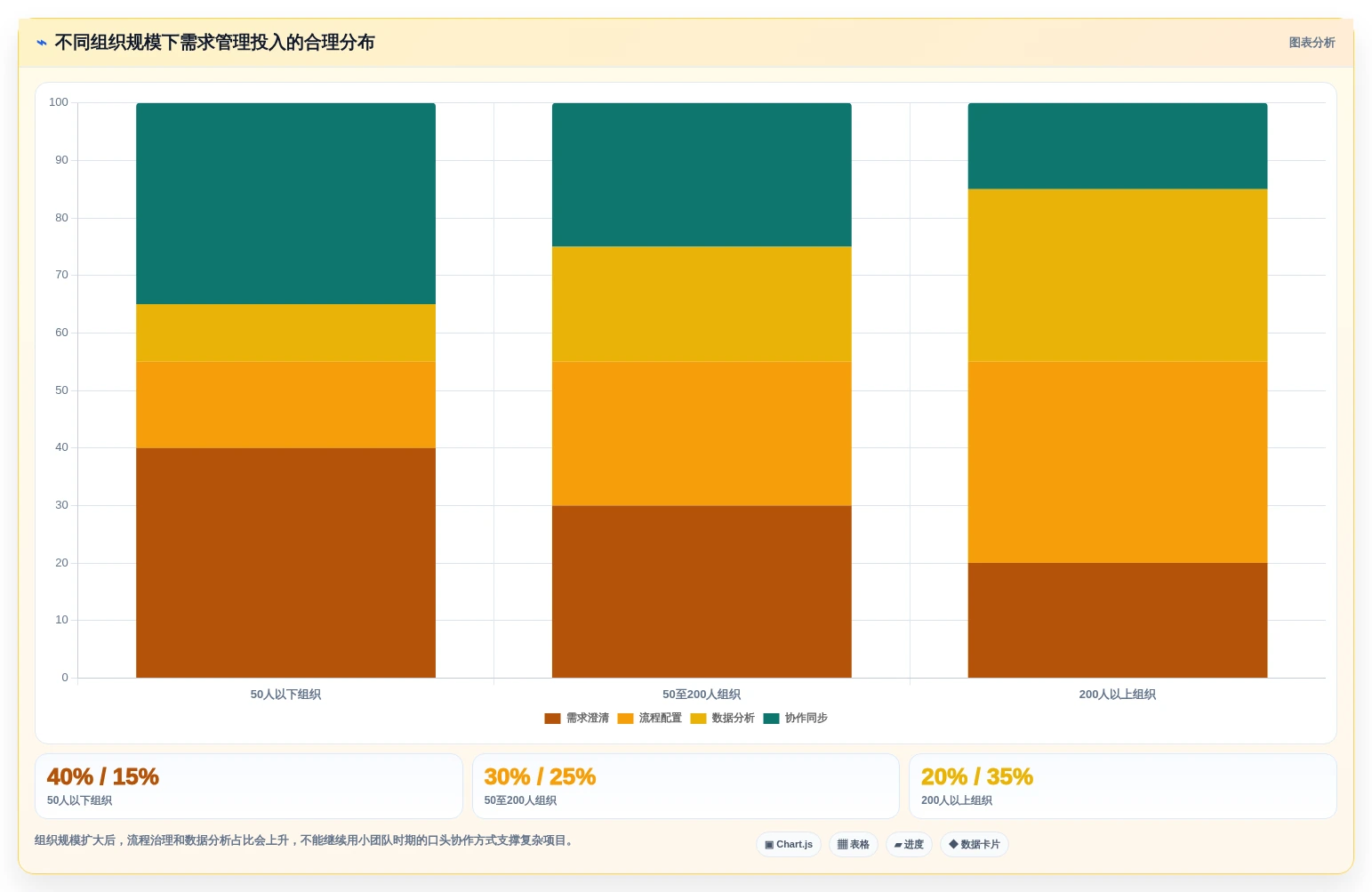Open the 30% / 25% stat card

tap(686, 786)
